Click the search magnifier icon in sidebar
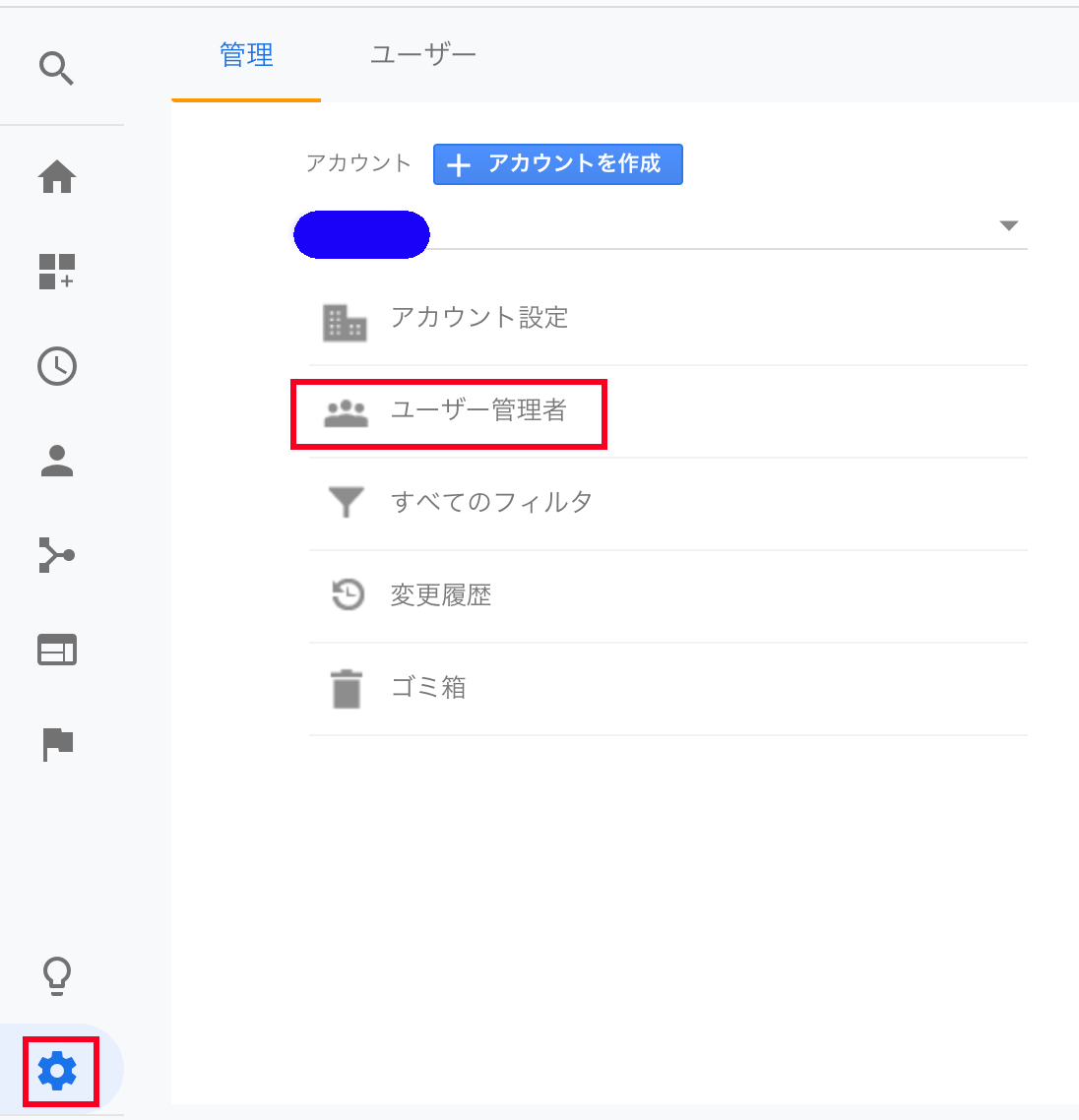 click(56, 69)
